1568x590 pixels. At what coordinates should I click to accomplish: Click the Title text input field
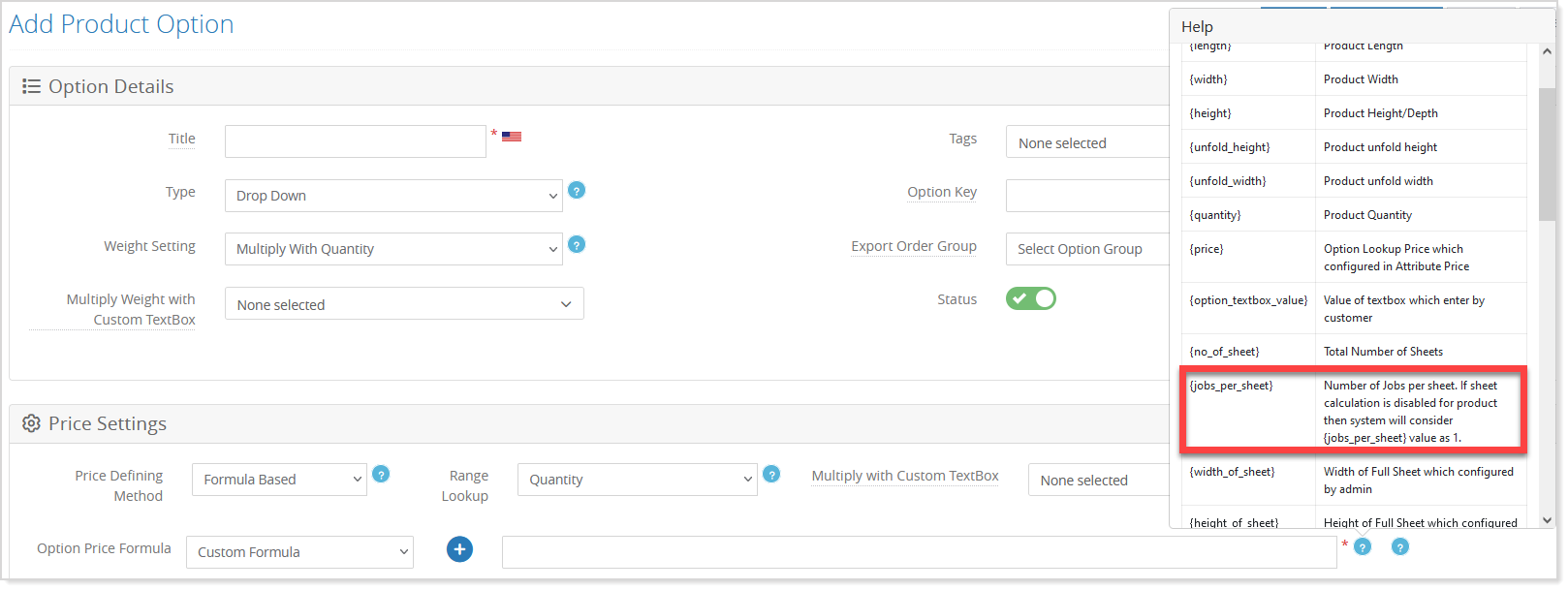[x=355, y=141]
